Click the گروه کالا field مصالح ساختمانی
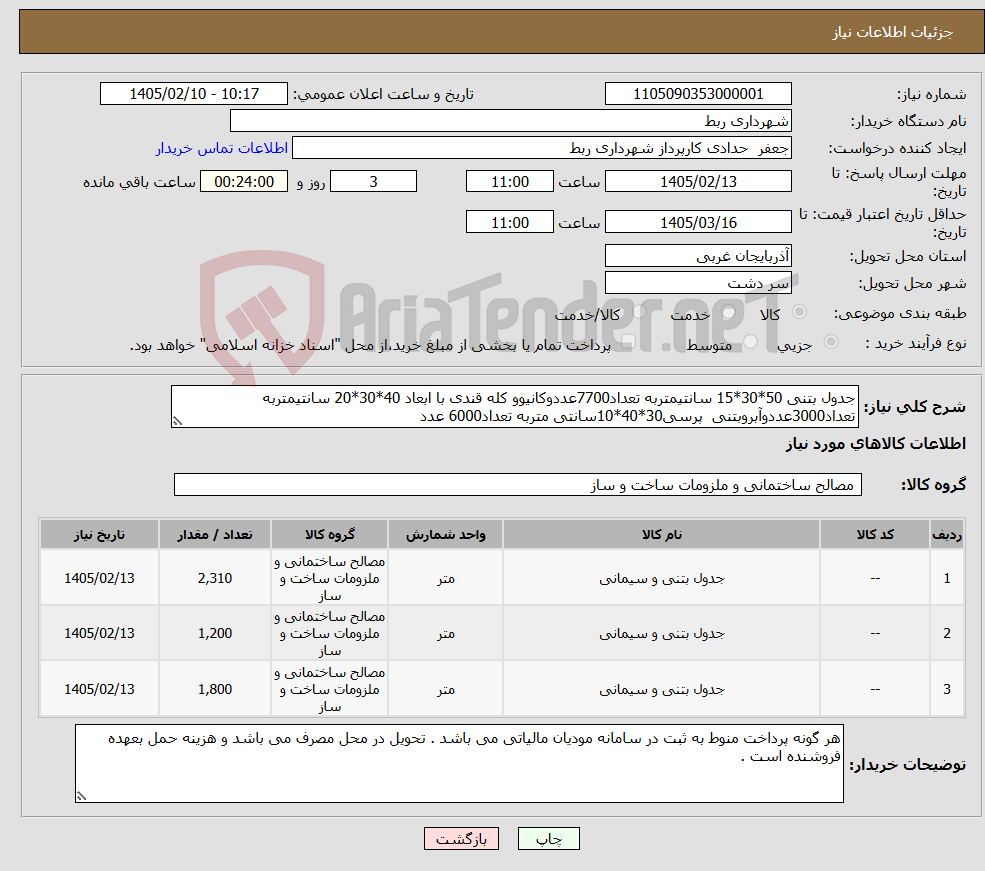This screenshot has width=985, height=871. coord(518,484)
